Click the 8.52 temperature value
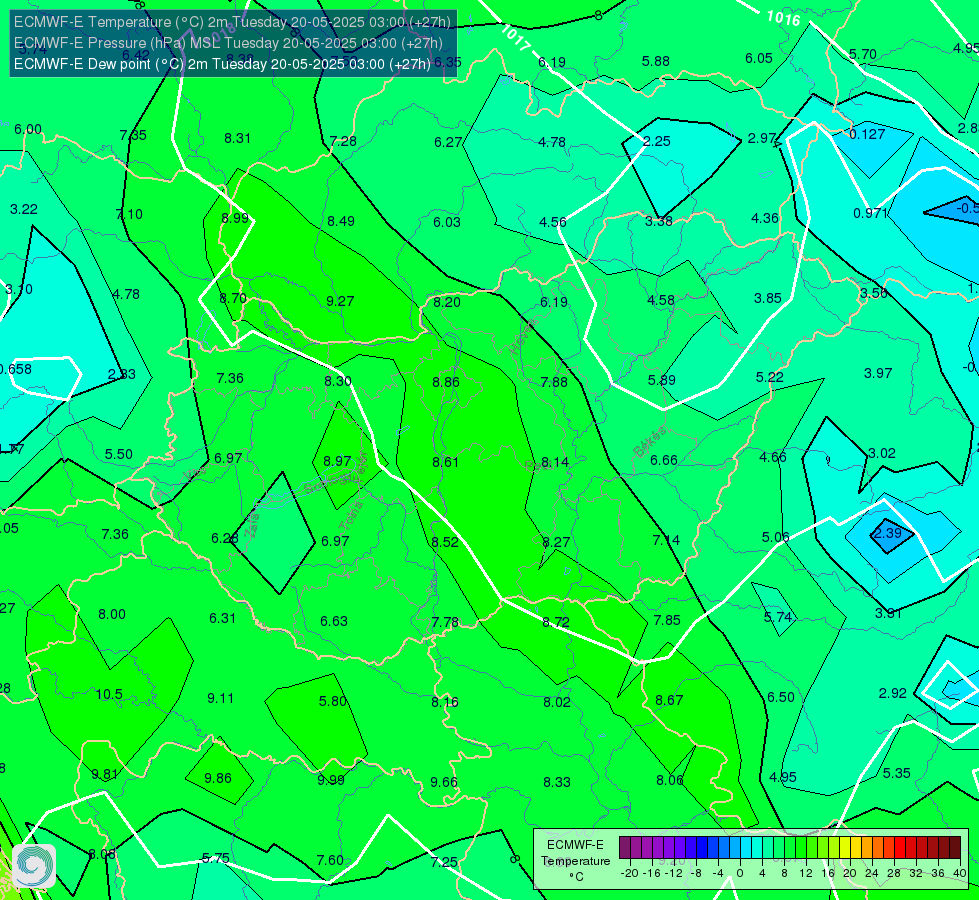The height and width of the screenshot is (900, 979). (445, 542)
